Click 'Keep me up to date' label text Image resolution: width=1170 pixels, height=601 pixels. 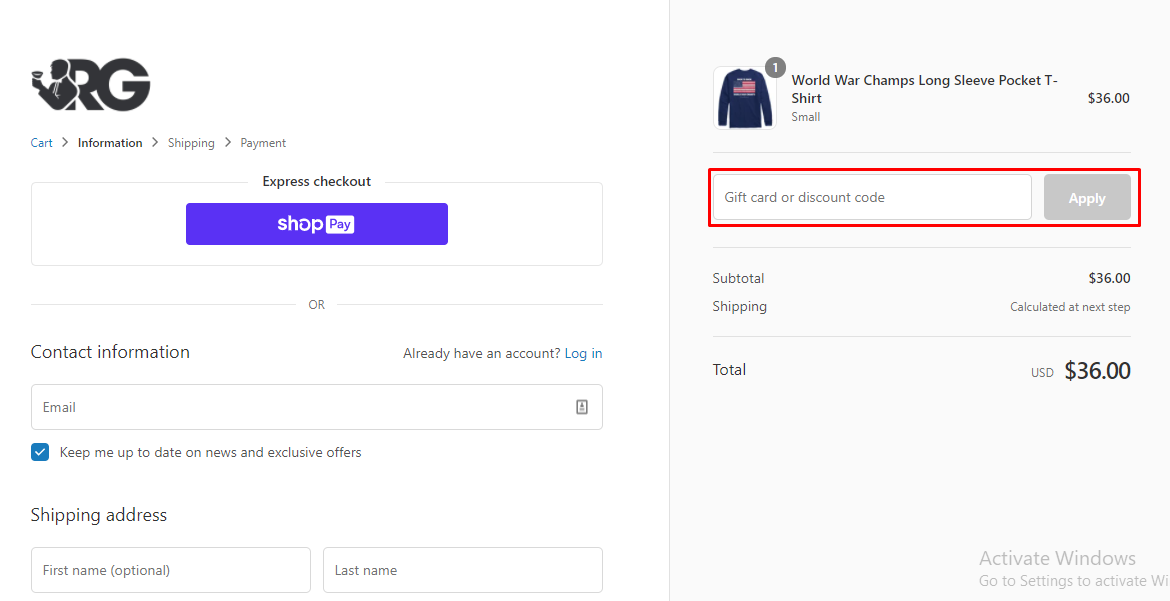[210, 452]
